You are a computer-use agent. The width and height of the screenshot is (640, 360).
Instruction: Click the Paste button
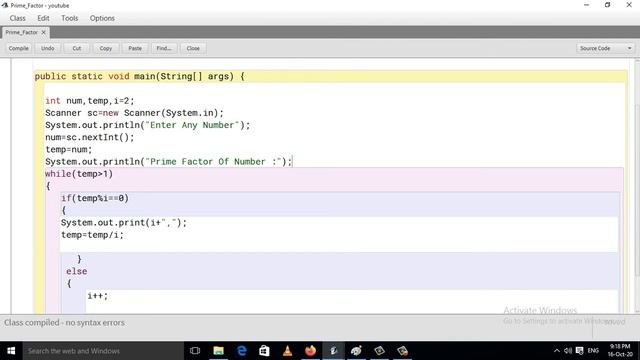135,48
